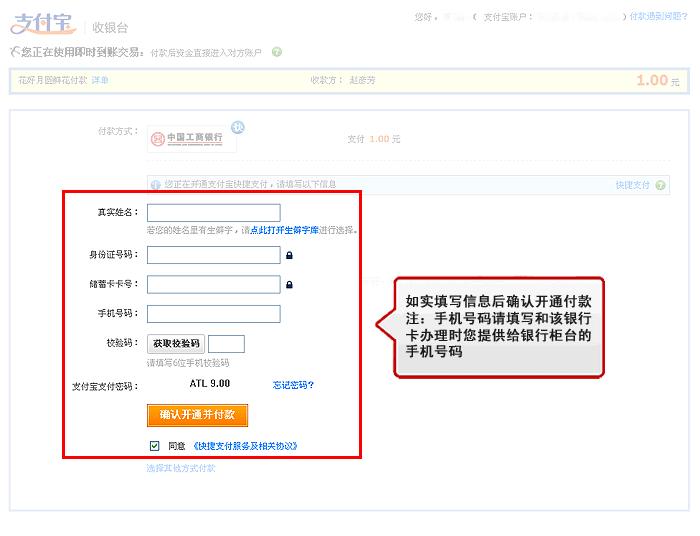
Task: Toggle 同意 agreement checkbox
Action: [x=154, y=446]
